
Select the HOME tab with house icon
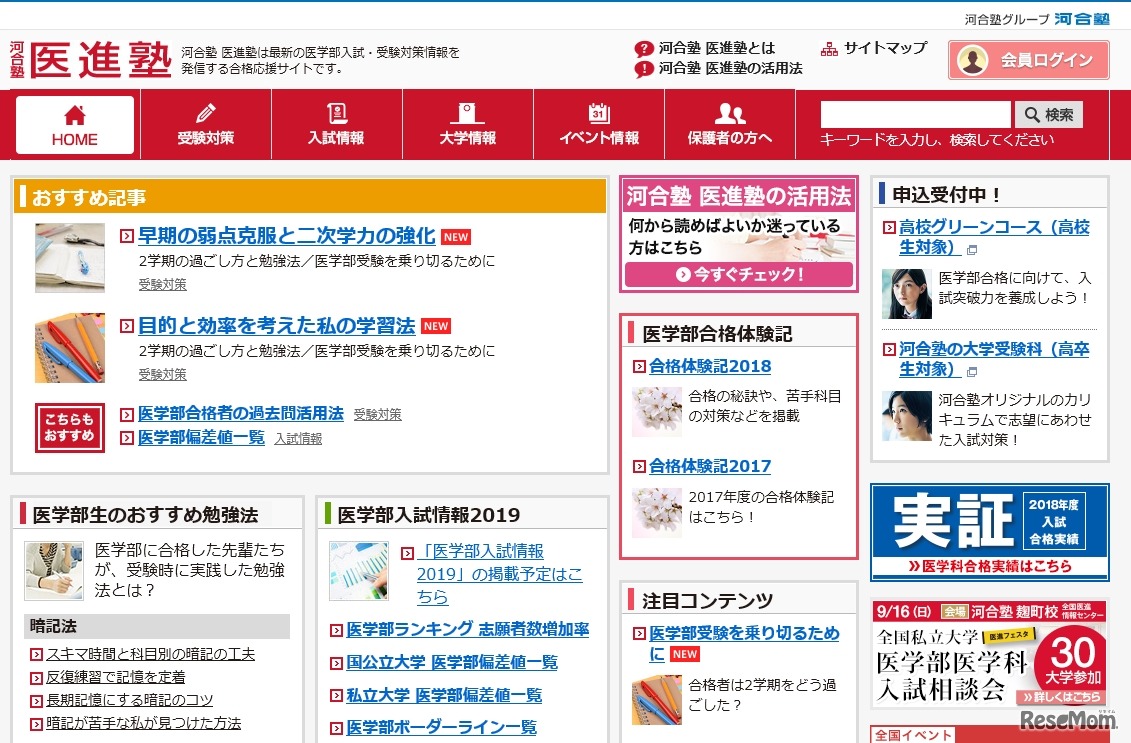click(x=74, y=123)
